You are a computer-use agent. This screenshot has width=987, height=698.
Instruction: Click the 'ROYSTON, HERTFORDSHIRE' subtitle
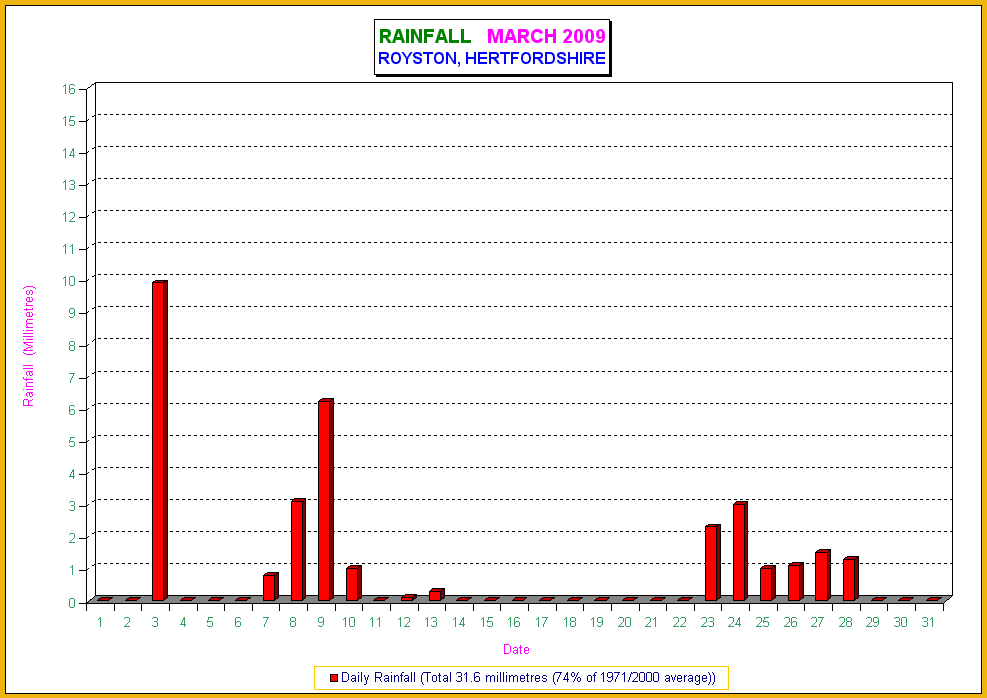click(x=492, y=59)
